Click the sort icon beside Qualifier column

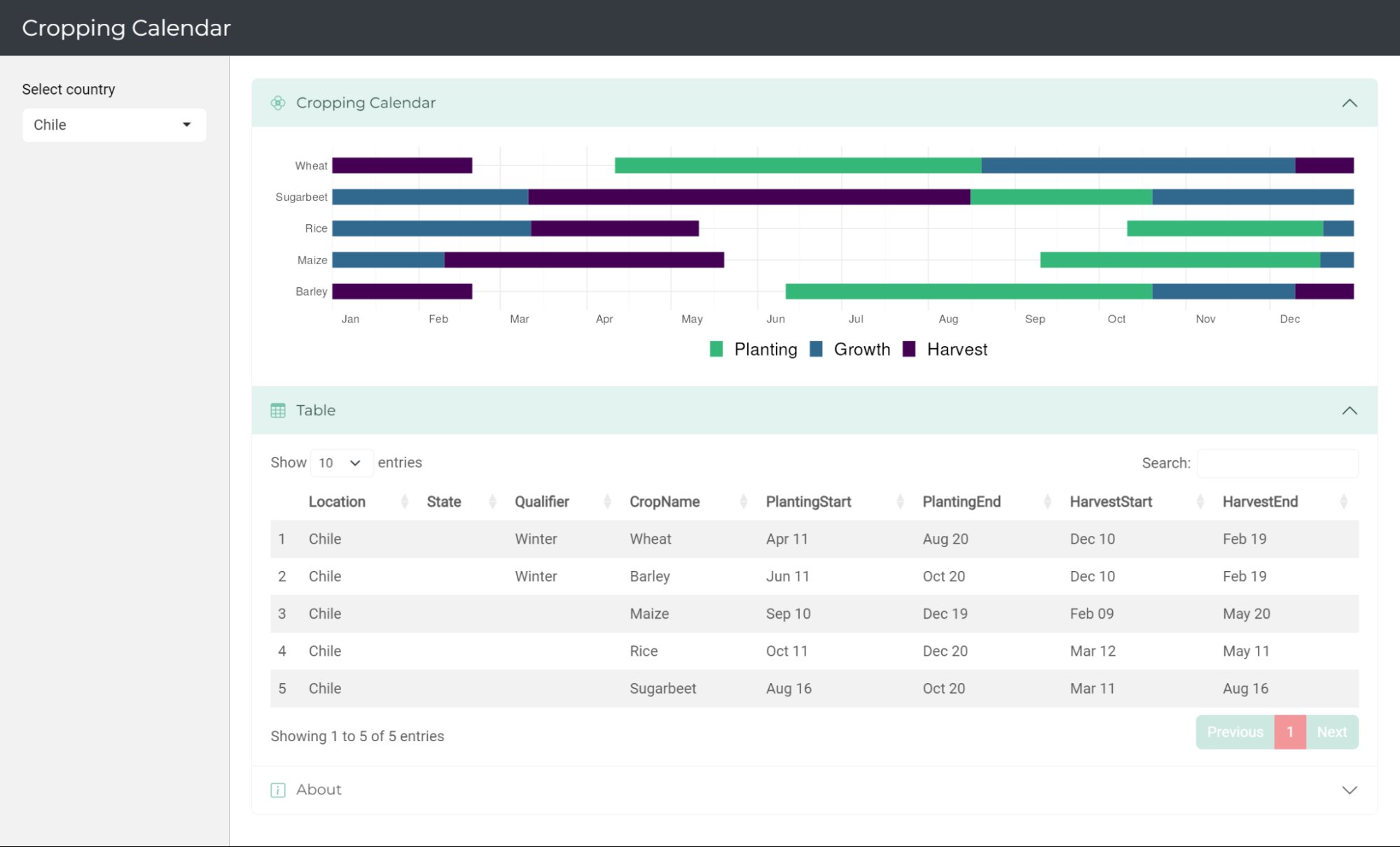pos(607,502)
